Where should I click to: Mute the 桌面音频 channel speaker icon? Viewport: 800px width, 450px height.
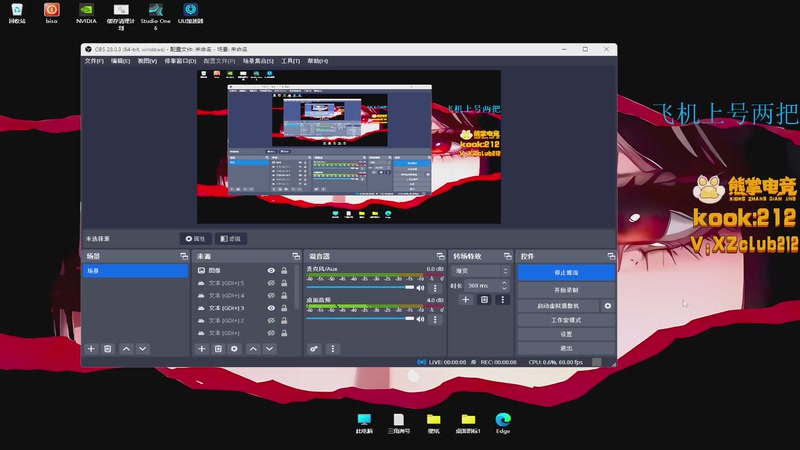(420, 319)
